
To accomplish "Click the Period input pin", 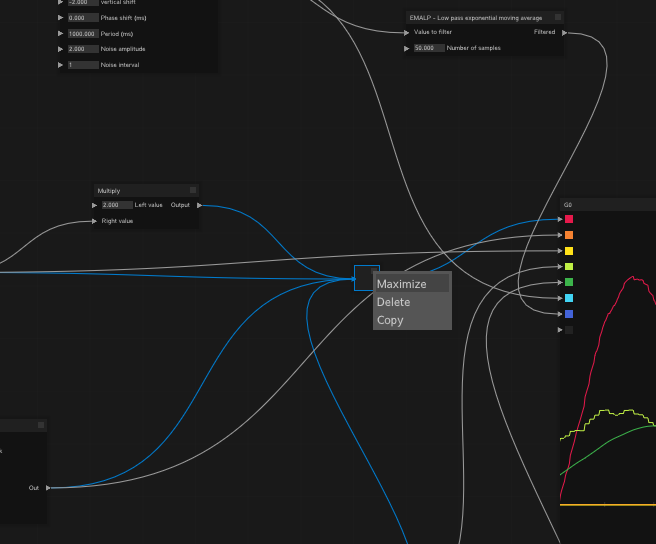I will pyautogui.click(x=60, y=33).
